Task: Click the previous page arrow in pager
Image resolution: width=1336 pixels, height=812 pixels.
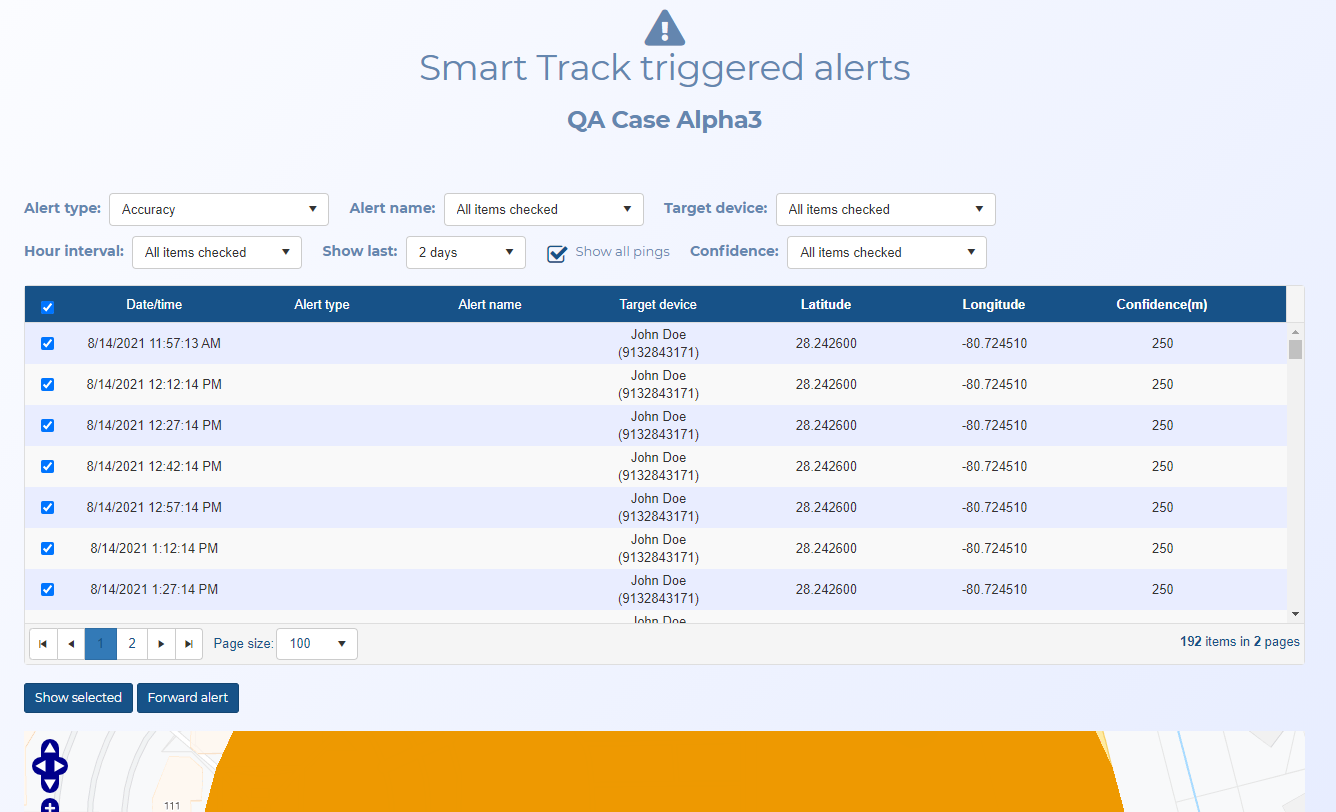Action: [71, 644]
